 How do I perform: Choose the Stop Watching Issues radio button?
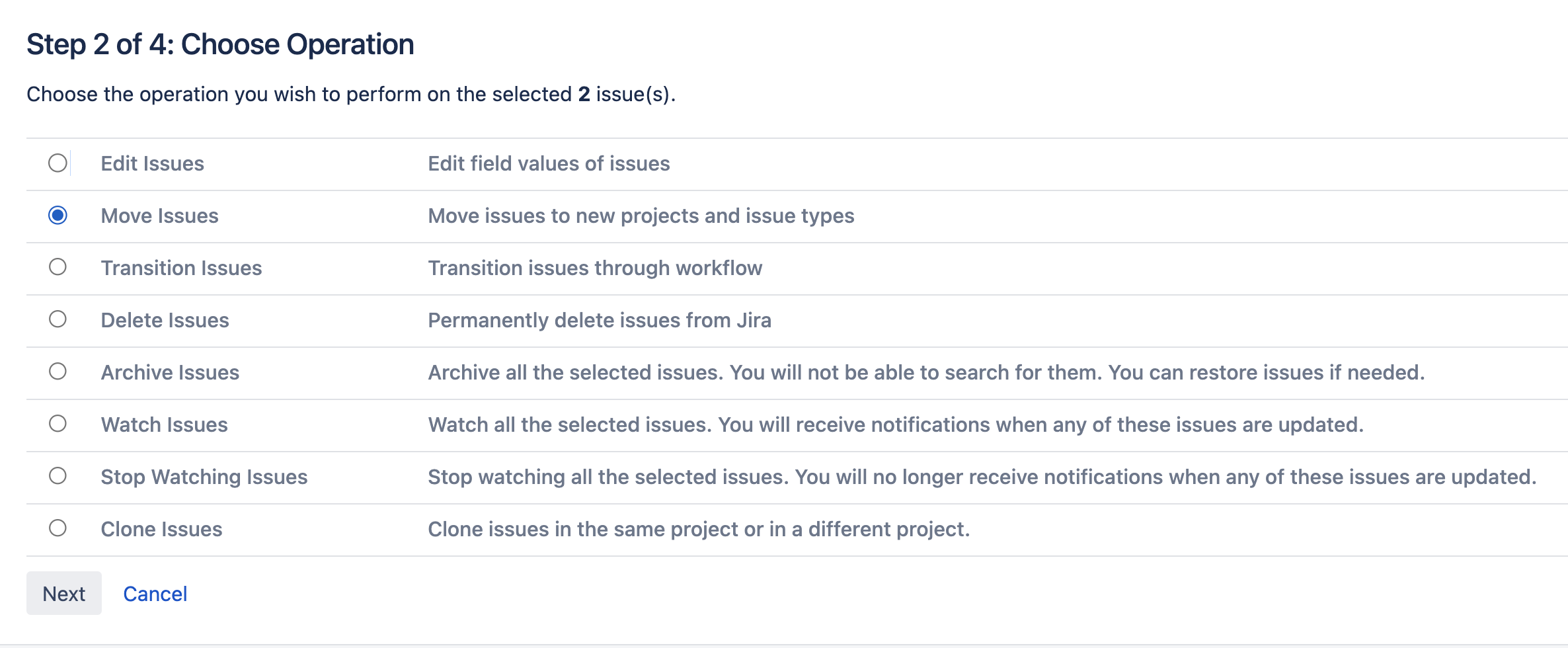pos(58,476)
